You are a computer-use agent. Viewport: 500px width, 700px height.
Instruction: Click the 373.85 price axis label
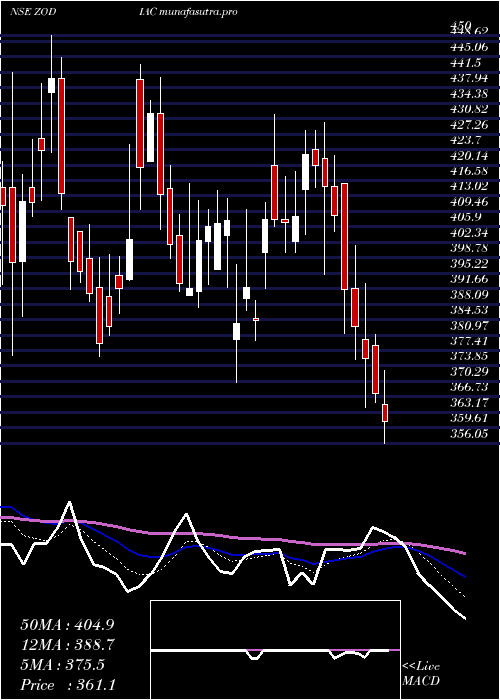pos(468,356)
